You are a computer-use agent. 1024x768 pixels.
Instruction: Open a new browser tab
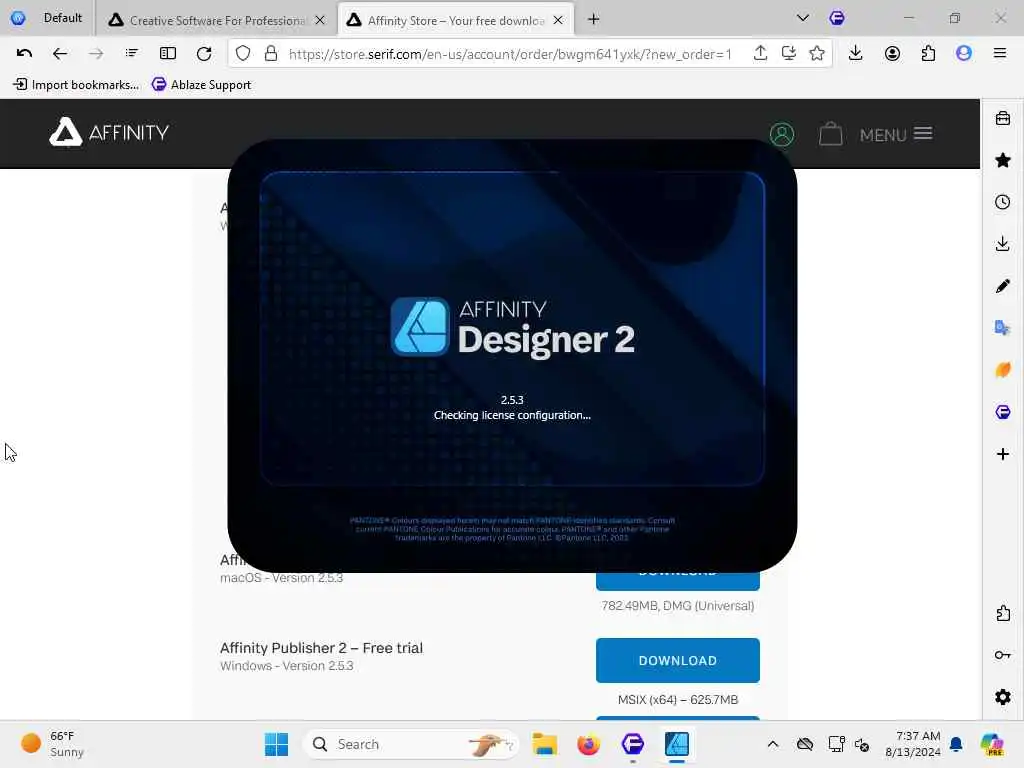[x=593, y=20]
